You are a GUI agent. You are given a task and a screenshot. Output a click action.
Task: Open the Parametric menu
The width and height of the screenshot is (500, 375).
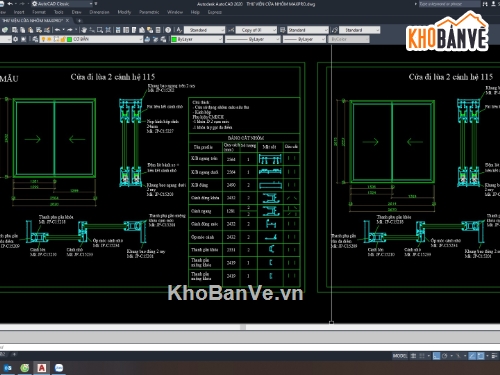pos(149,12)
